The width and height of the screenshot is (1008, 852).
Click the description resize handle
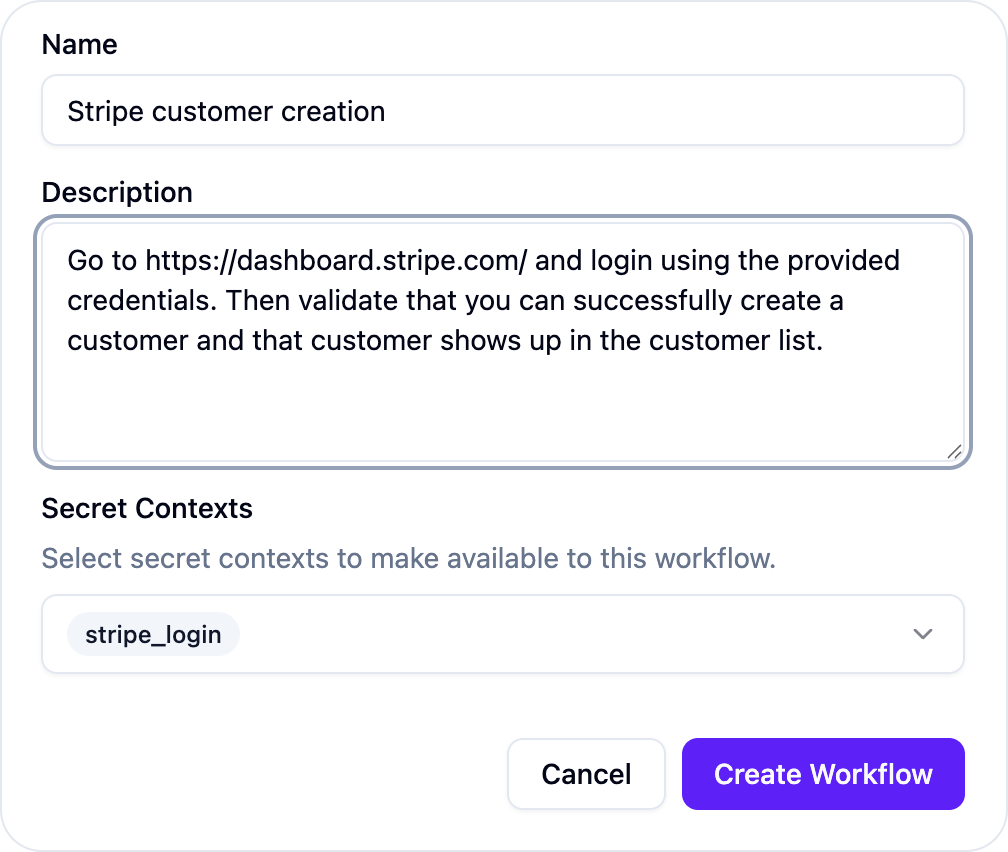click(x=955, y=451)
